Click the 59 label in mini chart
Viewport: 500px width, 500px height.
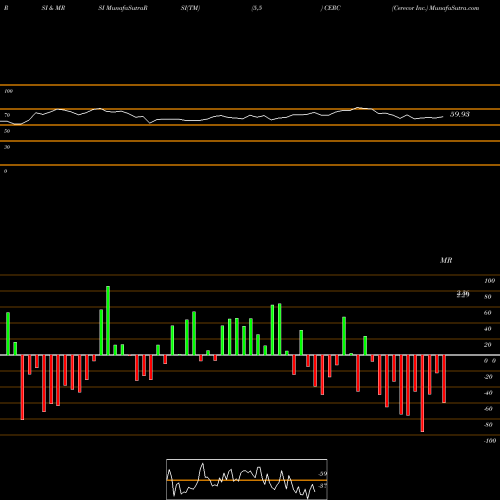click(323, 474)
